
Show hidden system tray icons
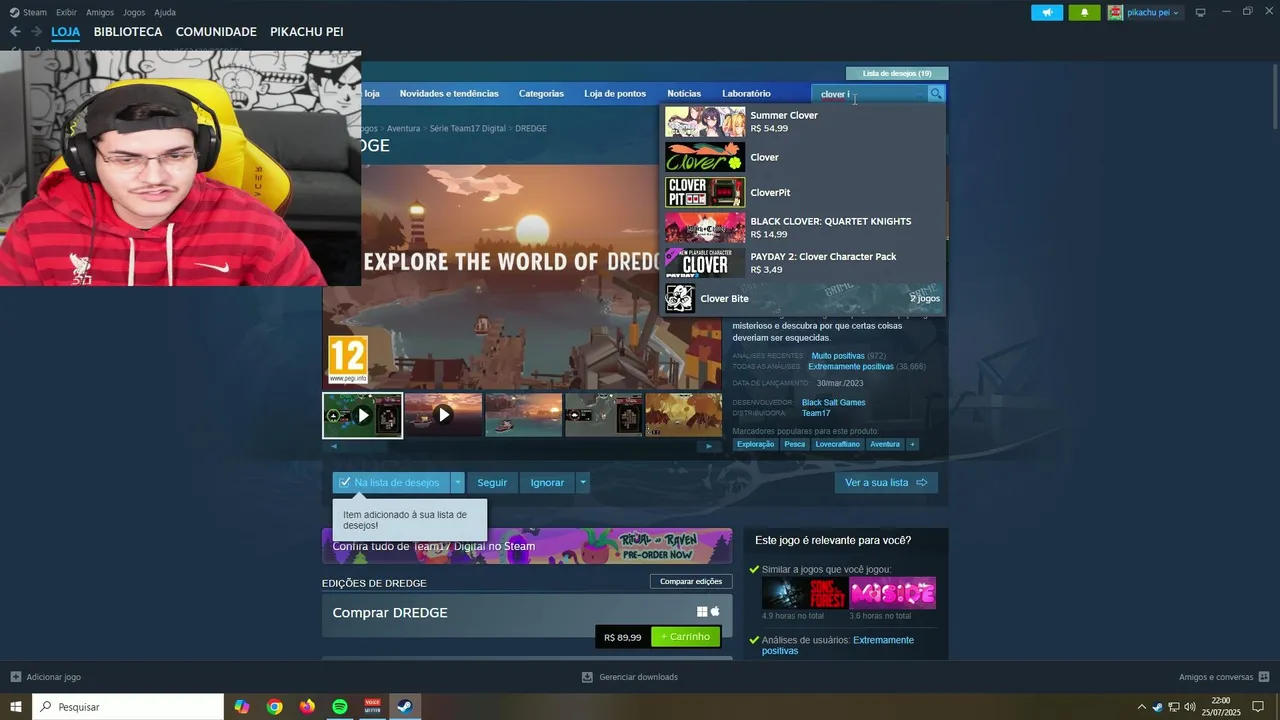(x=1141, y=707)
